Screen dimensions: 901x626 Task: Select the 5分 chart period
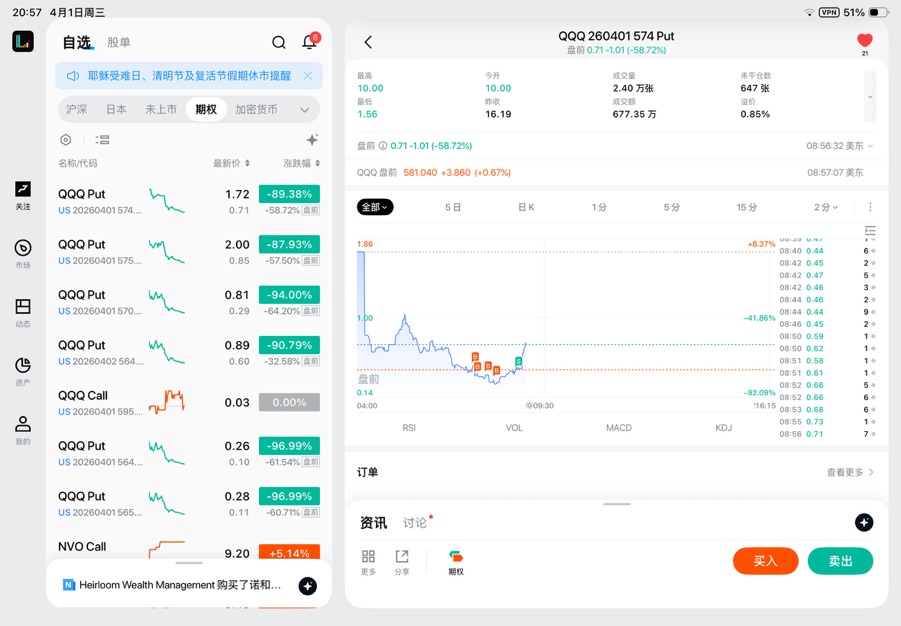[x=671, y=207]
